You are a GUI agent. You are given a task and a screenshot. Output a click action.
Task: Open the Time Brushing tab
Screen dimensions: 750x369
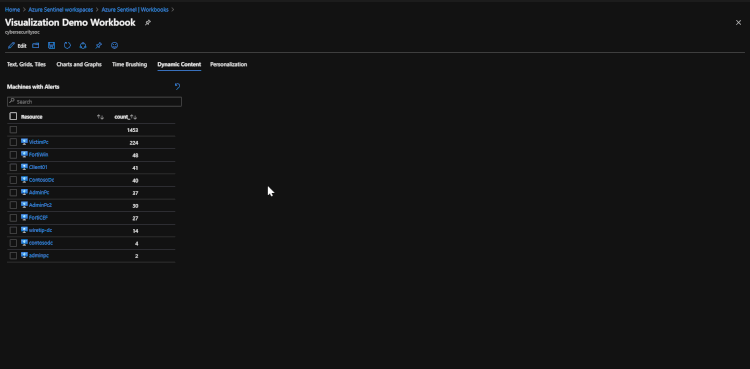coord(130,64)
